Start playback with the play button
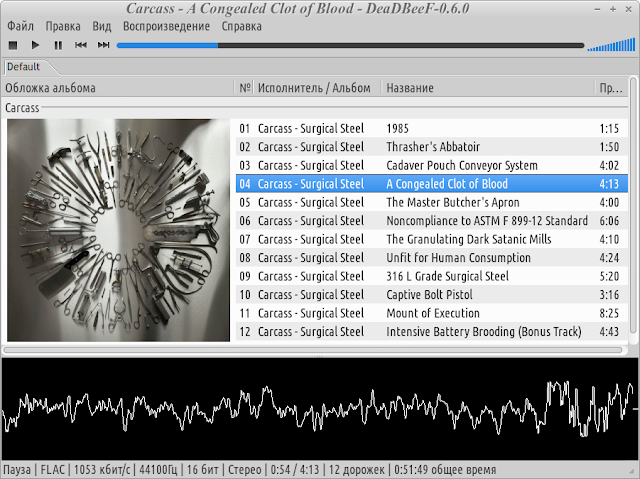The width and height of the screenshot is (640, 479). 36,45
